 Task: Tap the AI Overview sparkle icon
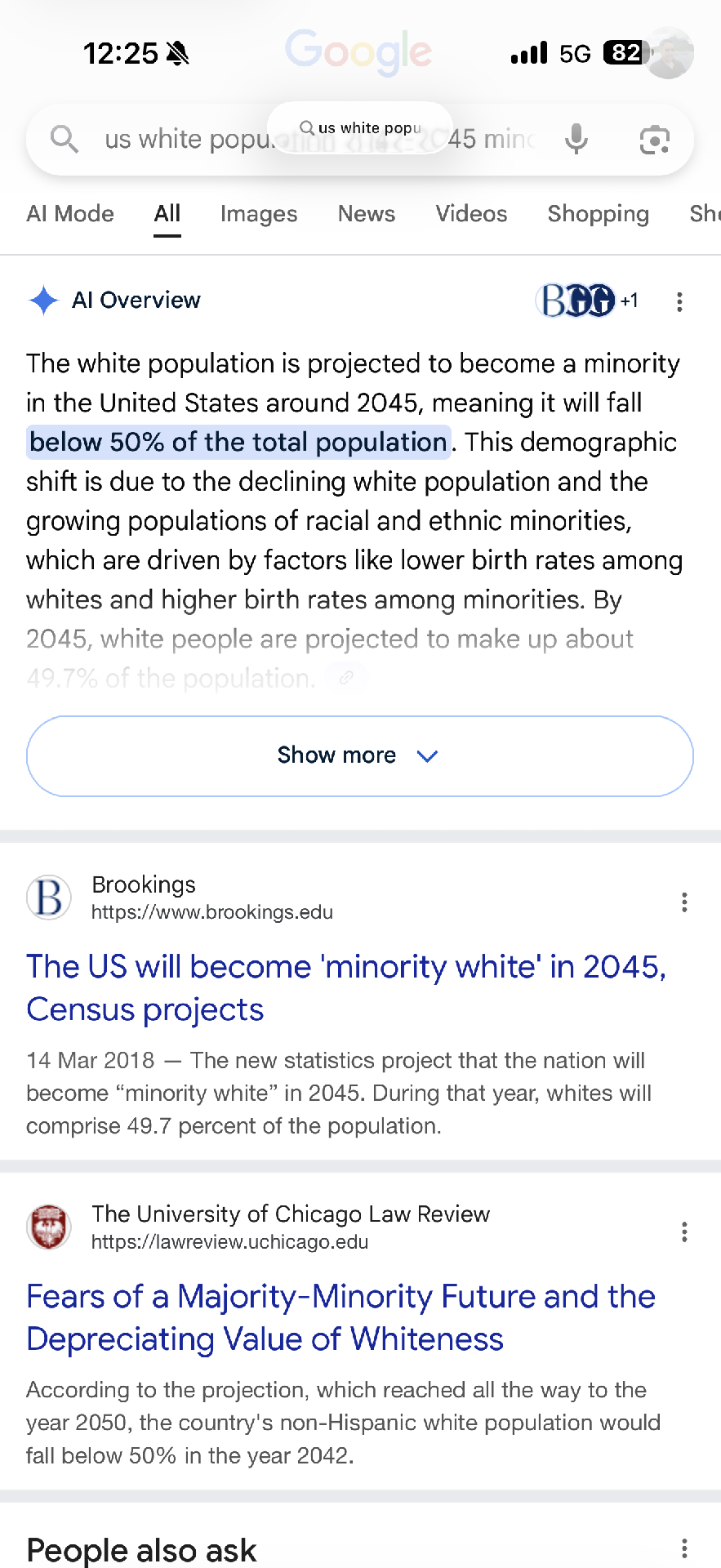click(43, 301)
